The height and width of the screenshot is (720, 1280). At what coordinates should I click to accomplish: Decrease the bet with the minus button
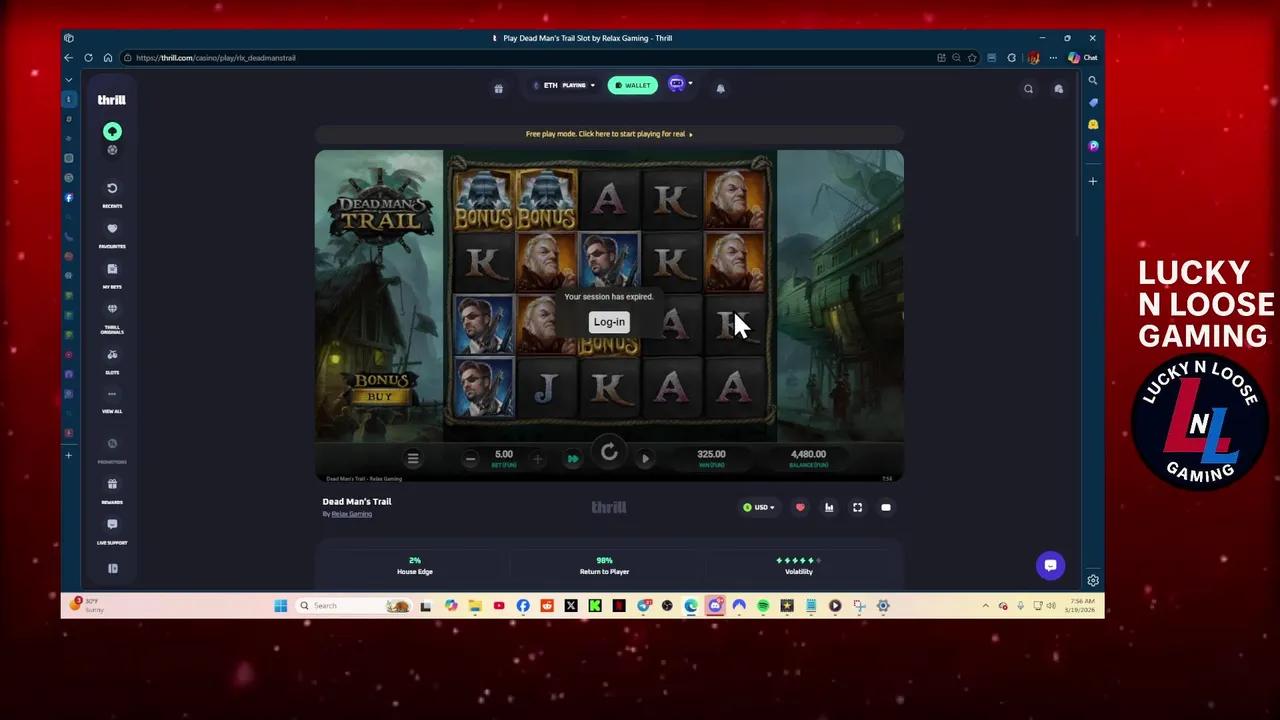click(470, 459)
